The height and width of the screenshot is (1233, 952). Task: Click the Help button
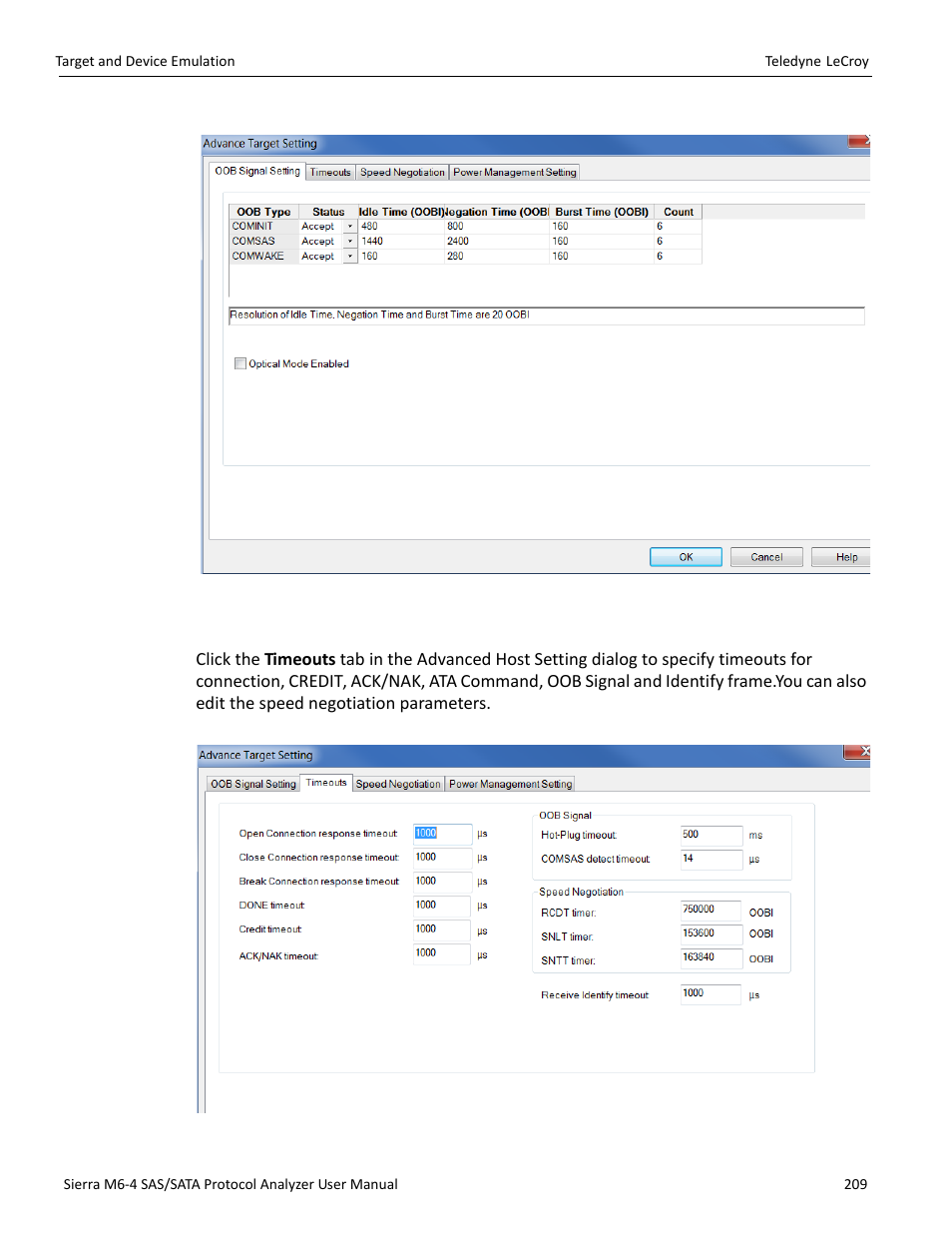[x=841, y=557]
